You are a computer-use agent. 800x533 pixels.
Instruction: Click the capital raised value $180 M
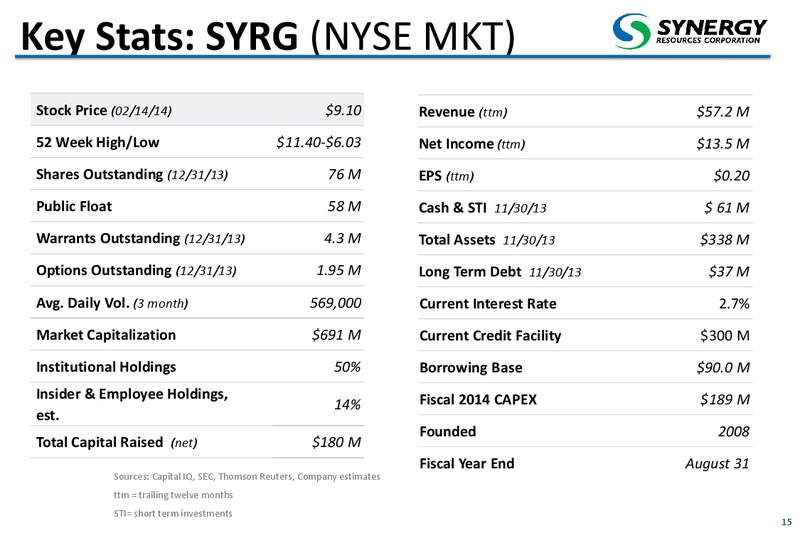coord(337,442)
